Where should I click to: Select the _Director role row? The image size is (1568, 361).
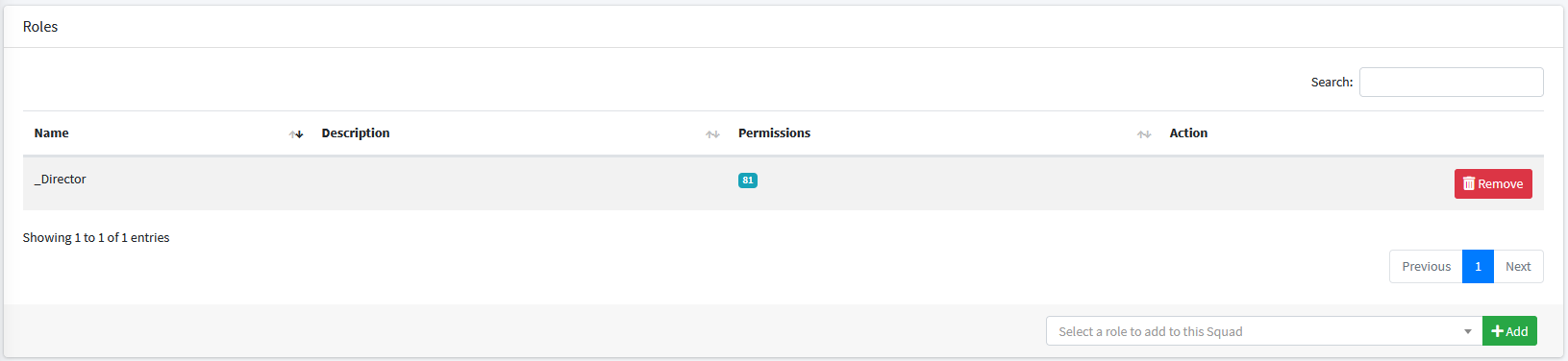[783, 183]
